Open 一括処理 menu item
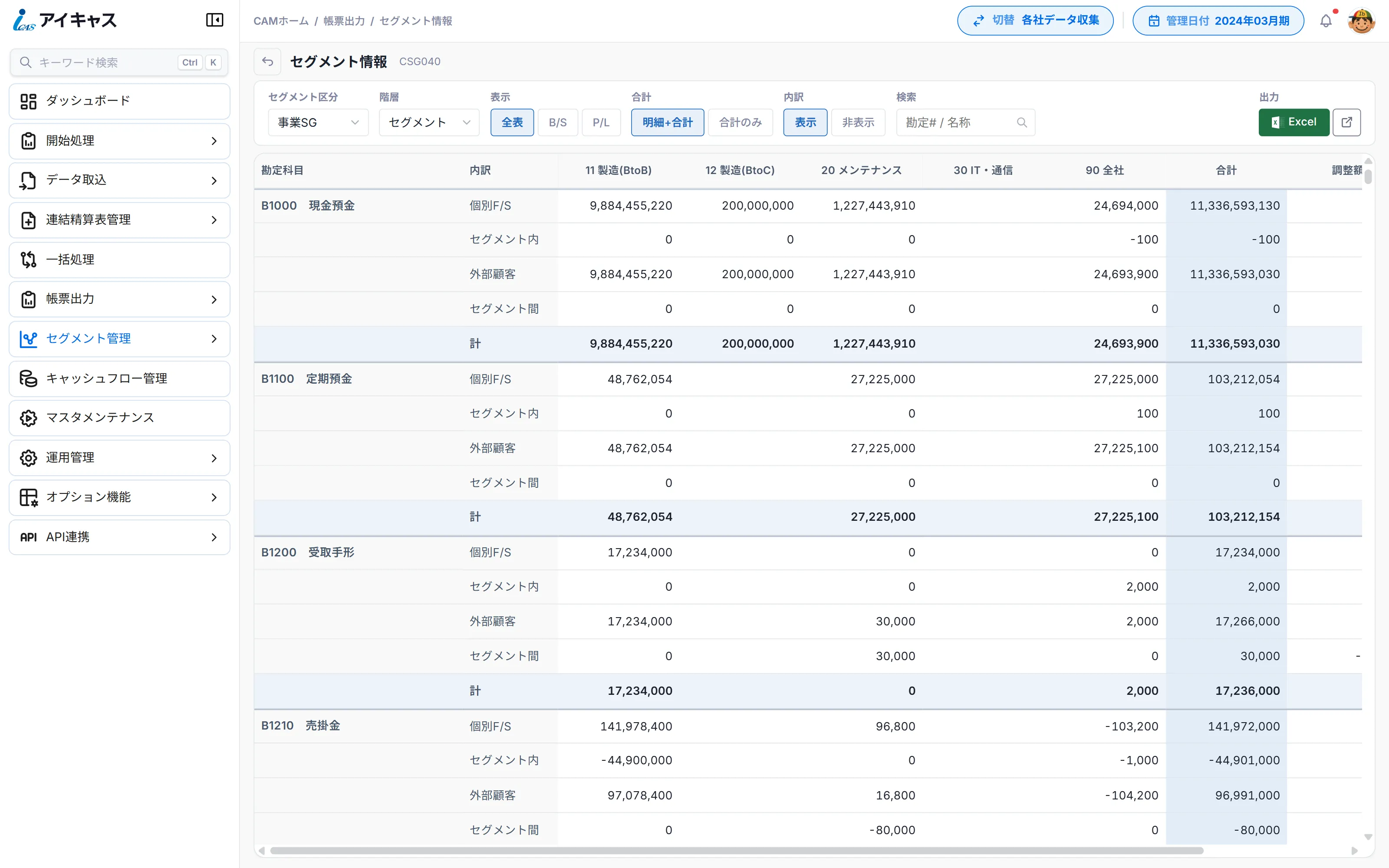Image resolution: width=1389 pixels, height=868 pixels. (119, 260)
